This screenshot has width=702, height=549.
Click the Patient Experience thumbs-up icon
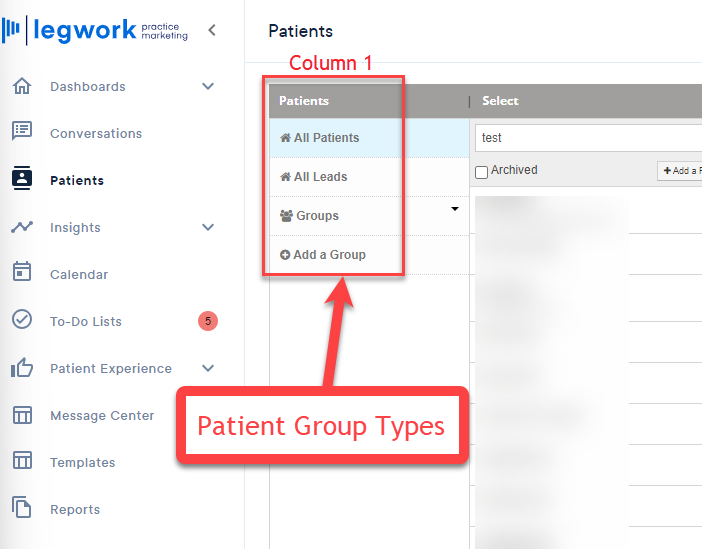coord(22,367)
